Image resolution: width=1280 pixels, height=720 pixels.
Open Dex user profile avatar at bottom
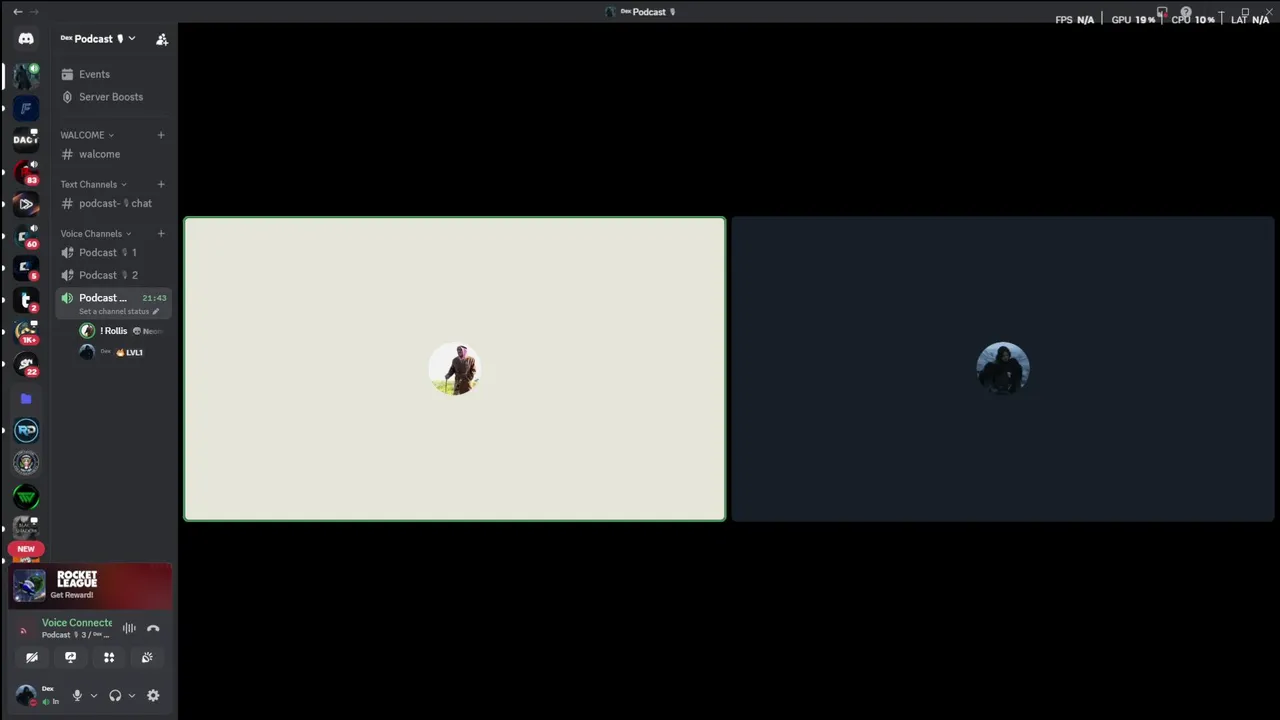pos(26,695)
